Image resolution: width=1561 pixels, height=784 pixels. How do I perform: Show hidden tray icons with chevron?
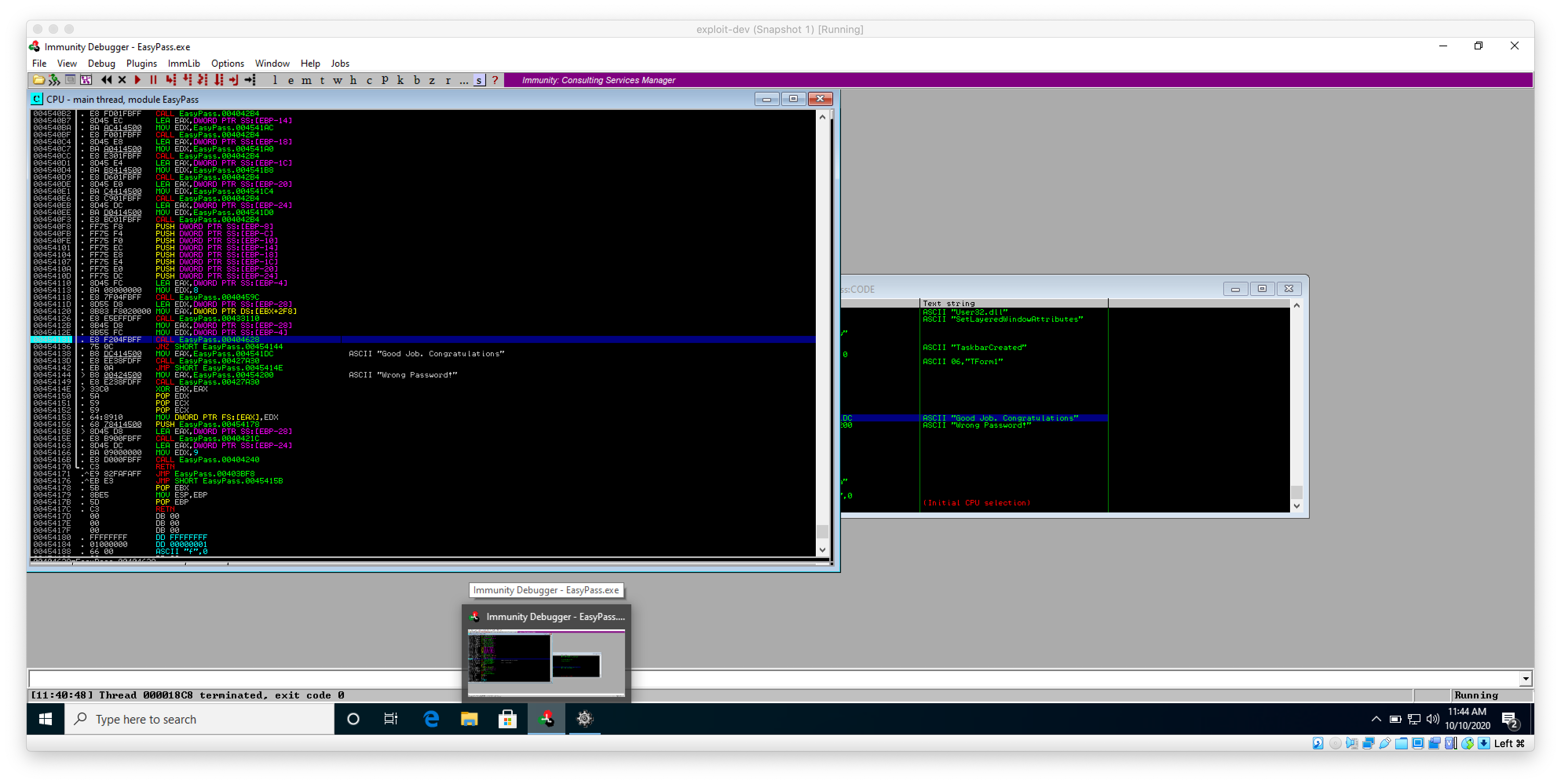(x=1376, y=718)
